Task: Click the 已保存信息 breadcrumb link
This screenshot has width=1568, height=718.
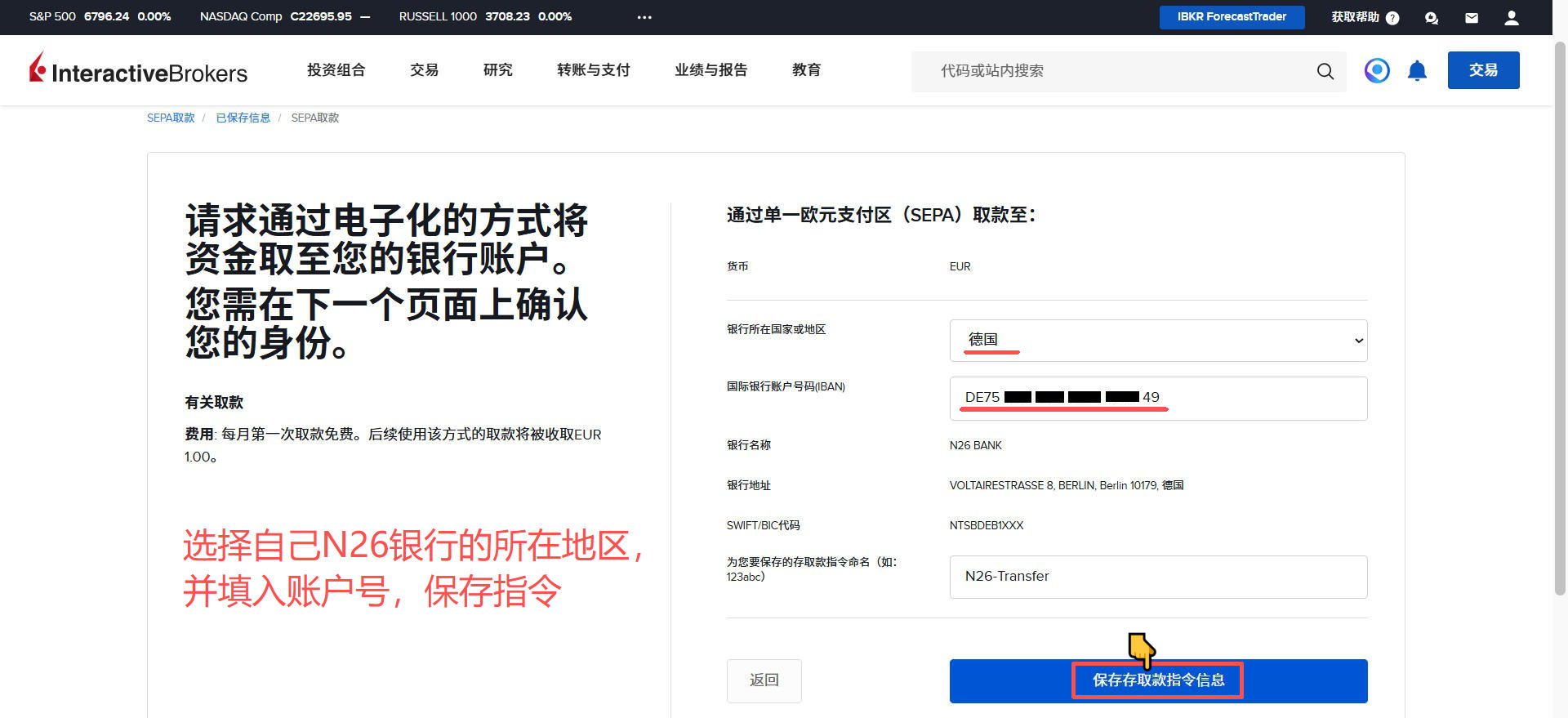Action: click(x=243, y=118)
